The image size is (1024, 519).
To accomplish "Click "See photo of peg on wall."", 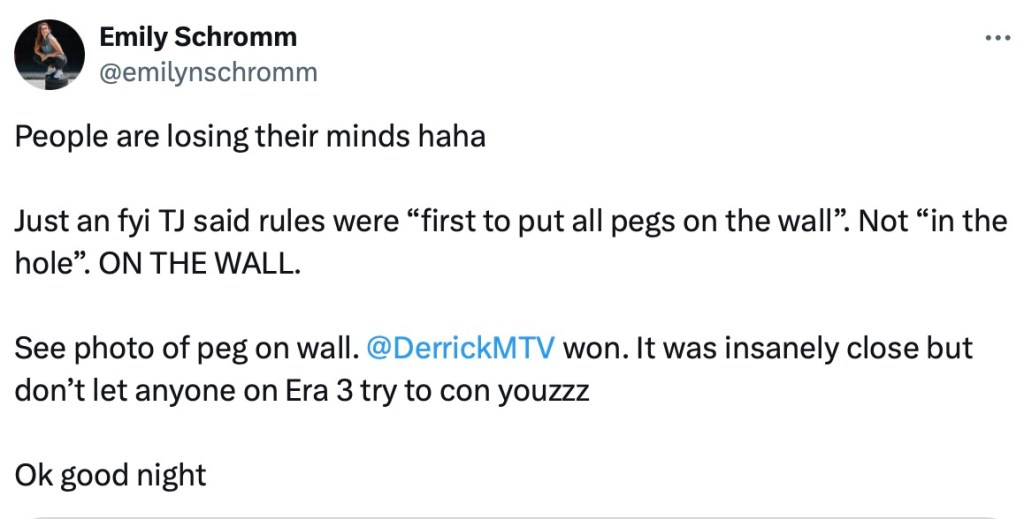I will tap(186, 348).
